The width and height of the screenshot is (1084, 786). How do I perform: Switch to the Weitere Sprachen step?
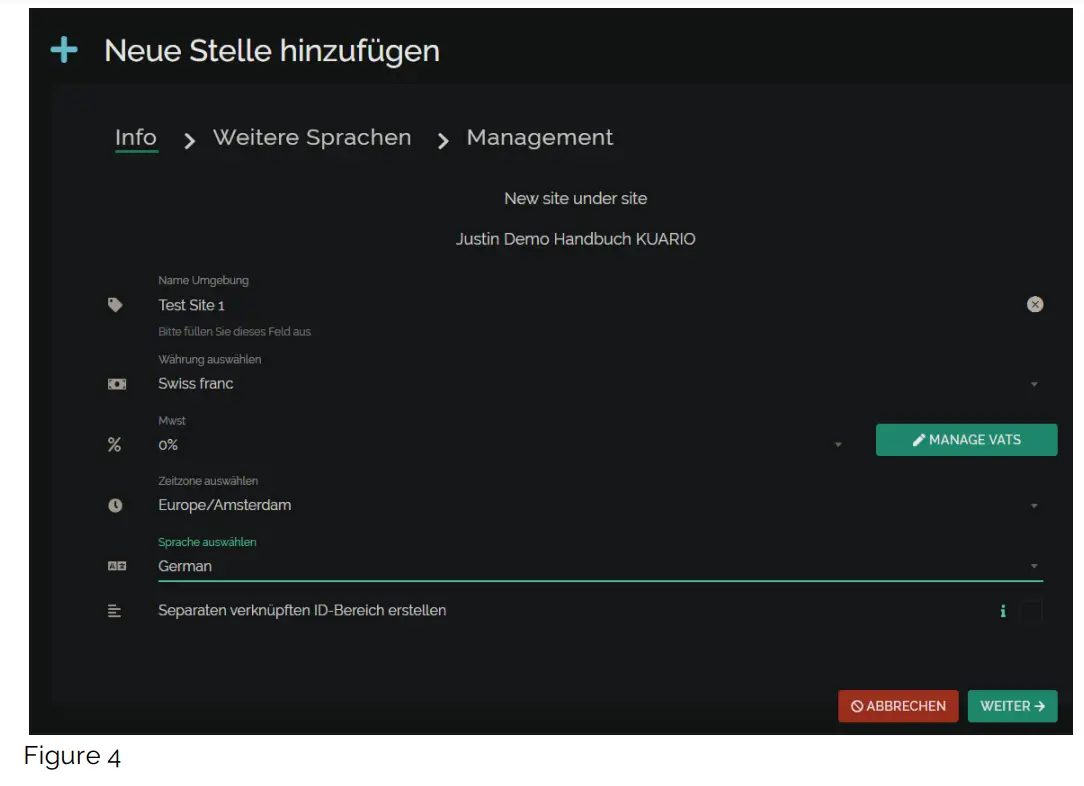click(312, 138)
